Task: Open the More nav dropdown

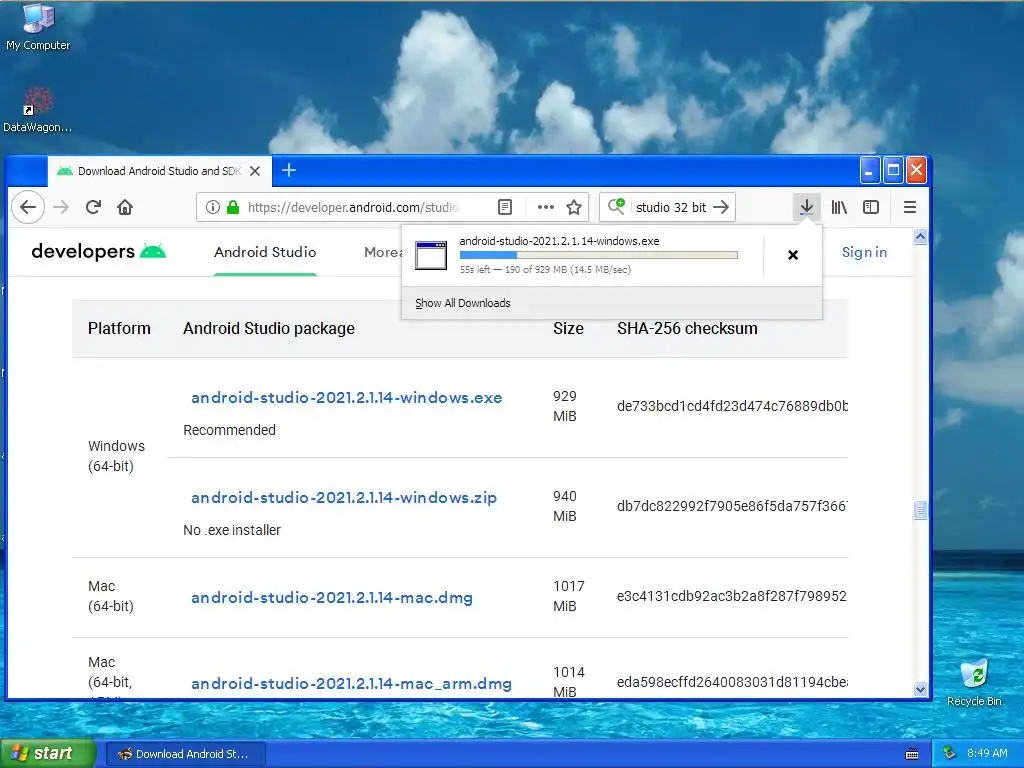Action: pyautogui.click(x=382, y=252)
